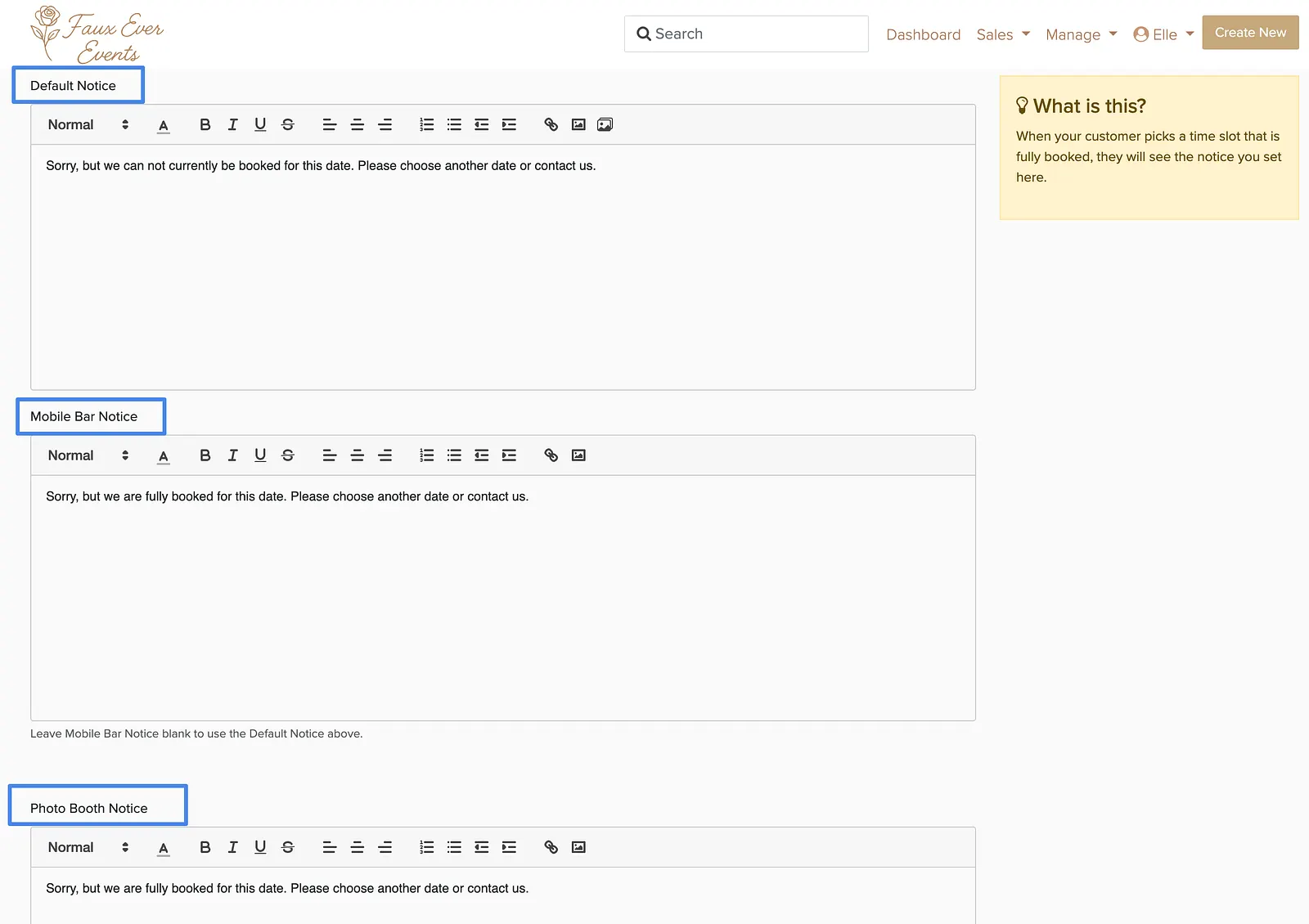Decrease indent in Default Notice editor
The height and width of the screenshot is (924, 1309).
click(482, 124)
